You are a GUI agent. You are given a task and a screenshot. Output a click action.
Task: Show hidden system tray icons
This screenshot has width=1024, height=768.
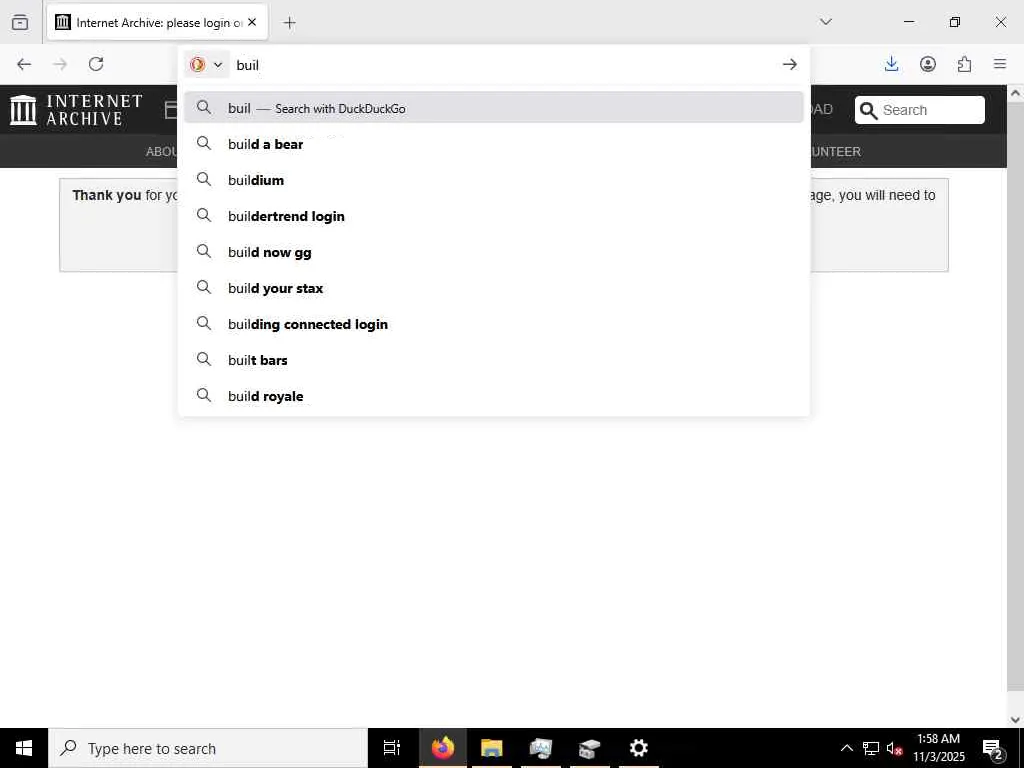tap(846, 748)
